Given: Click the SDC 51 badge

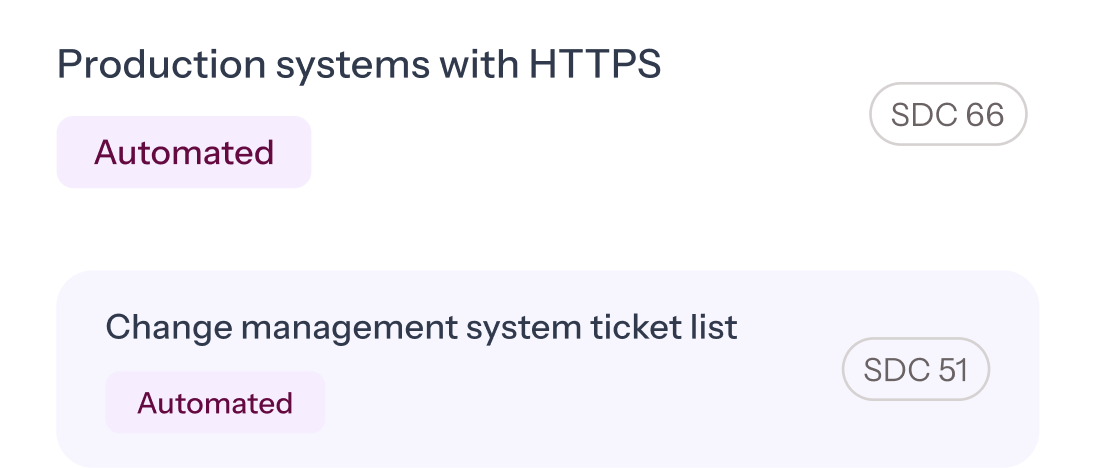Looking at the screenshot, I should coord(915,370).
